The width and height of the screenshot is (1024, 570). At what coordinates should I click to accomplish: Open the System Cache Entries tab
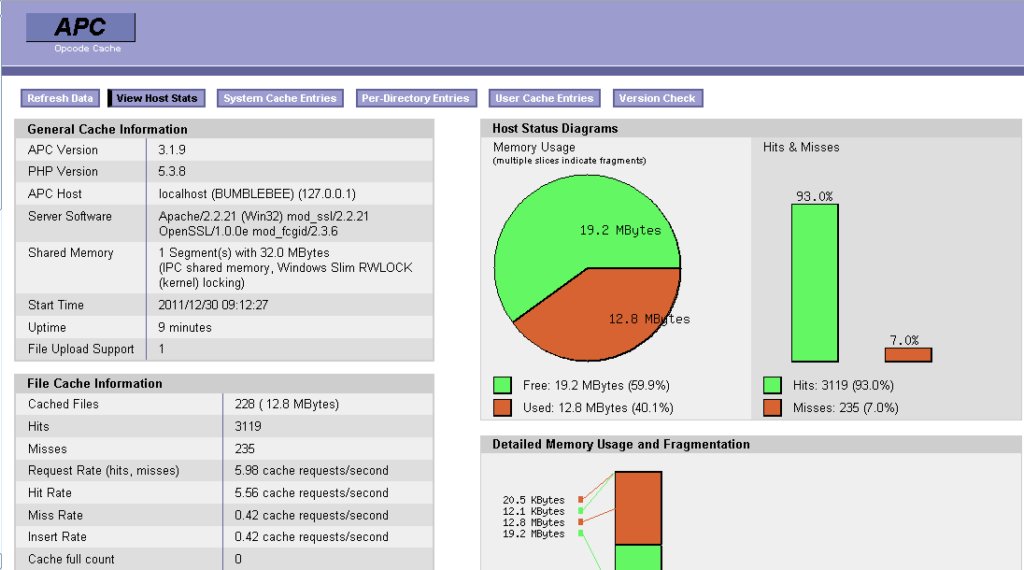point(279,98)
